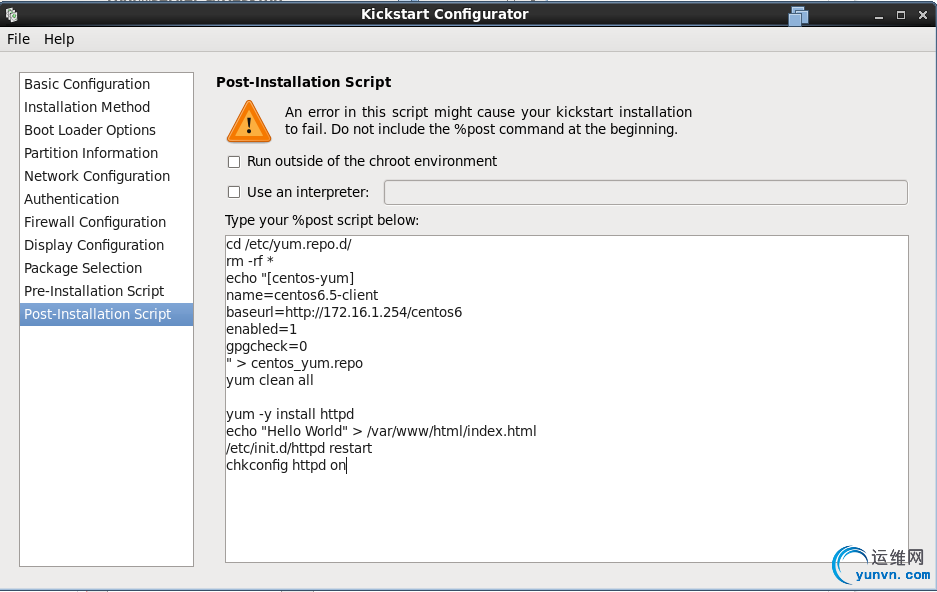Go to the Installation Method section
937x592 pixels.
point(87,107)
